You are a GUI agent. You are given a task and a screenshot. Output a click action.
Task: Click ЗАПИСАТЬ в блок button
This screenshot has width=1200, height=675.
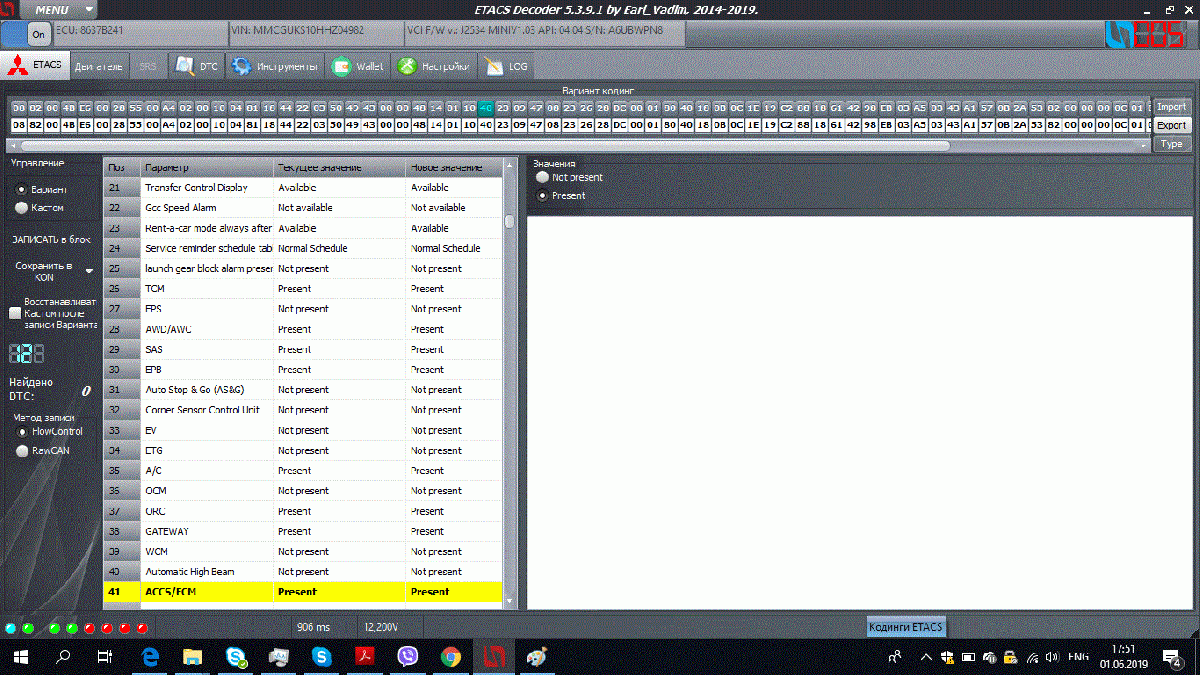50,240
